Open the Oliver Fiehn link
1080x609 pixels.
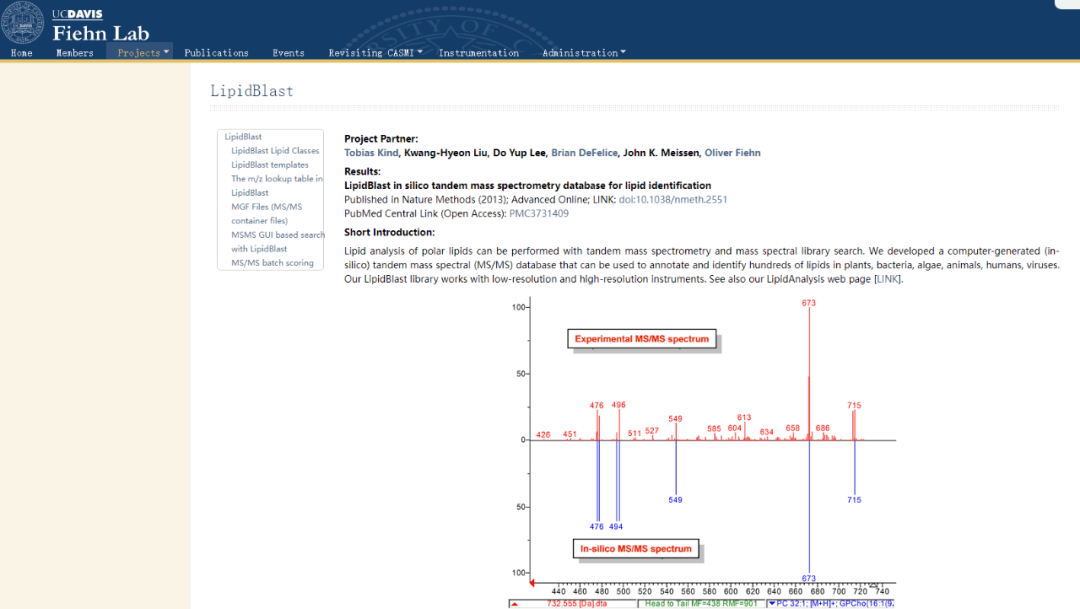point(732,153)
